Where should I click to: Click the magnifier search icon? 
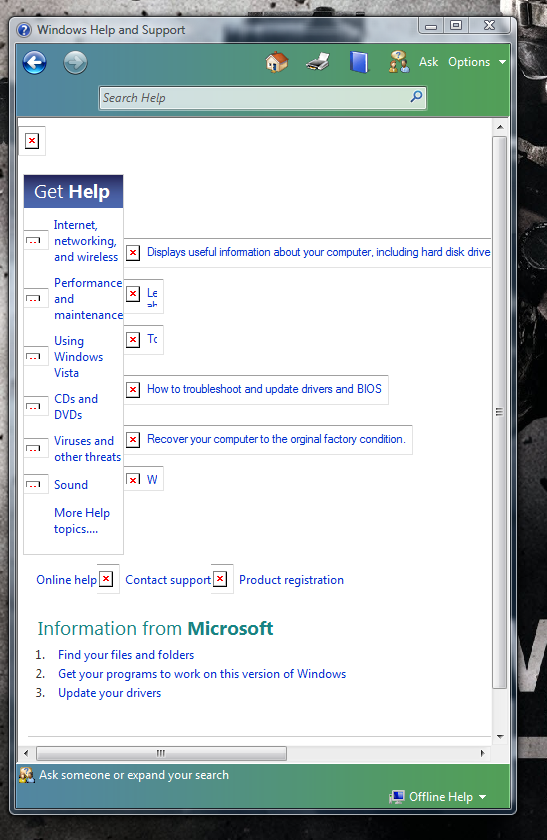(416, 97)
